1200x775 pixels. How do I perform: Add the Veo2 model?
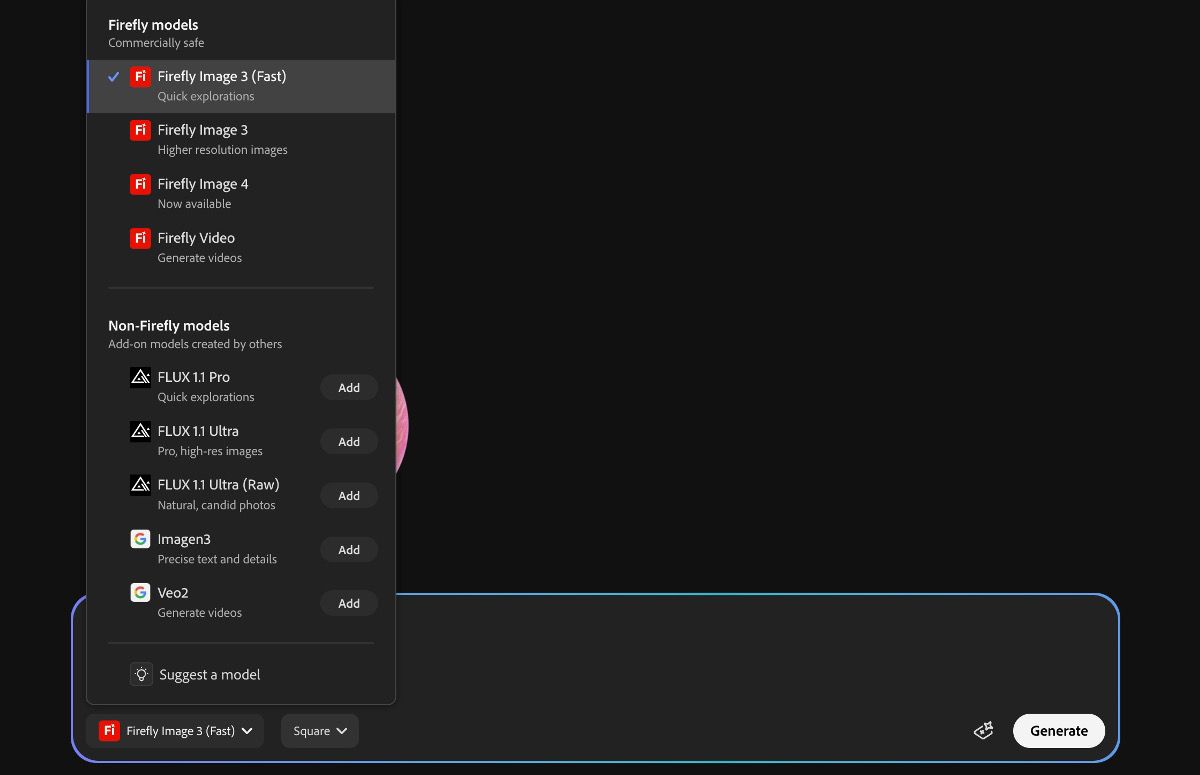tap(349, 604)
